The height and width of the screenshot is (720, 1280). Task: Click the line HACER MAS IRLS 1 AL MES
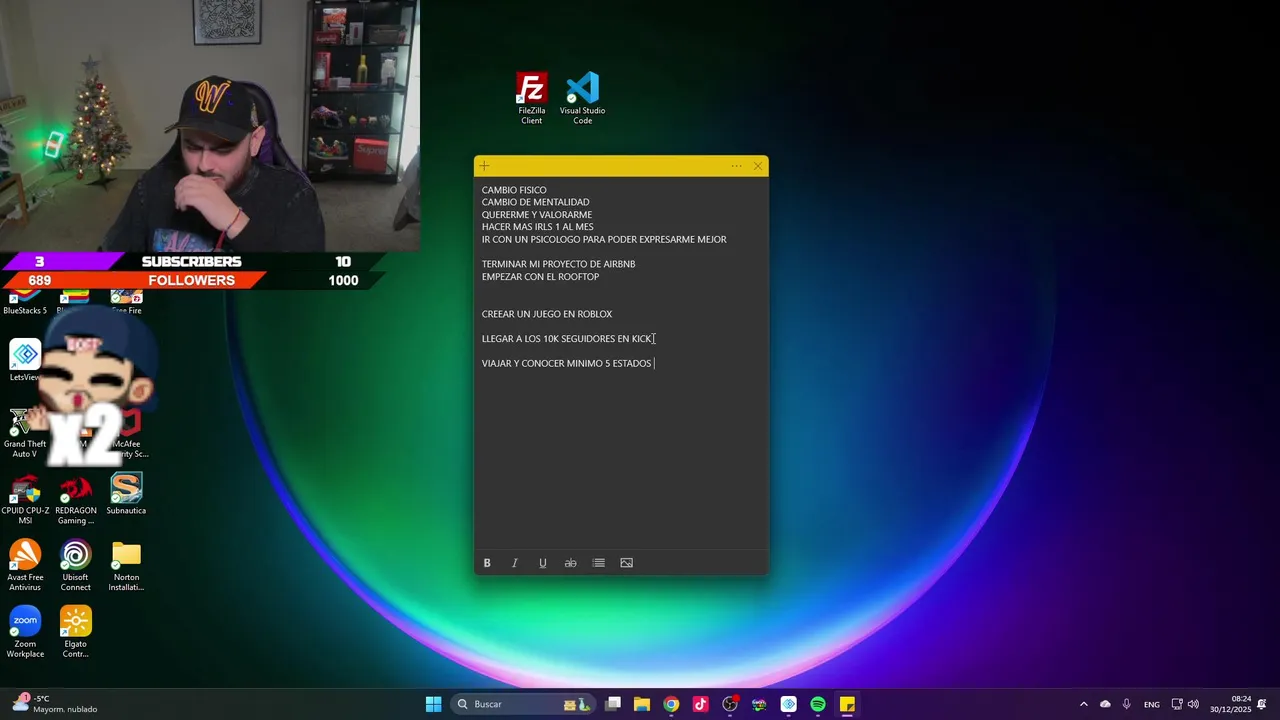click(x=538, y=227)
